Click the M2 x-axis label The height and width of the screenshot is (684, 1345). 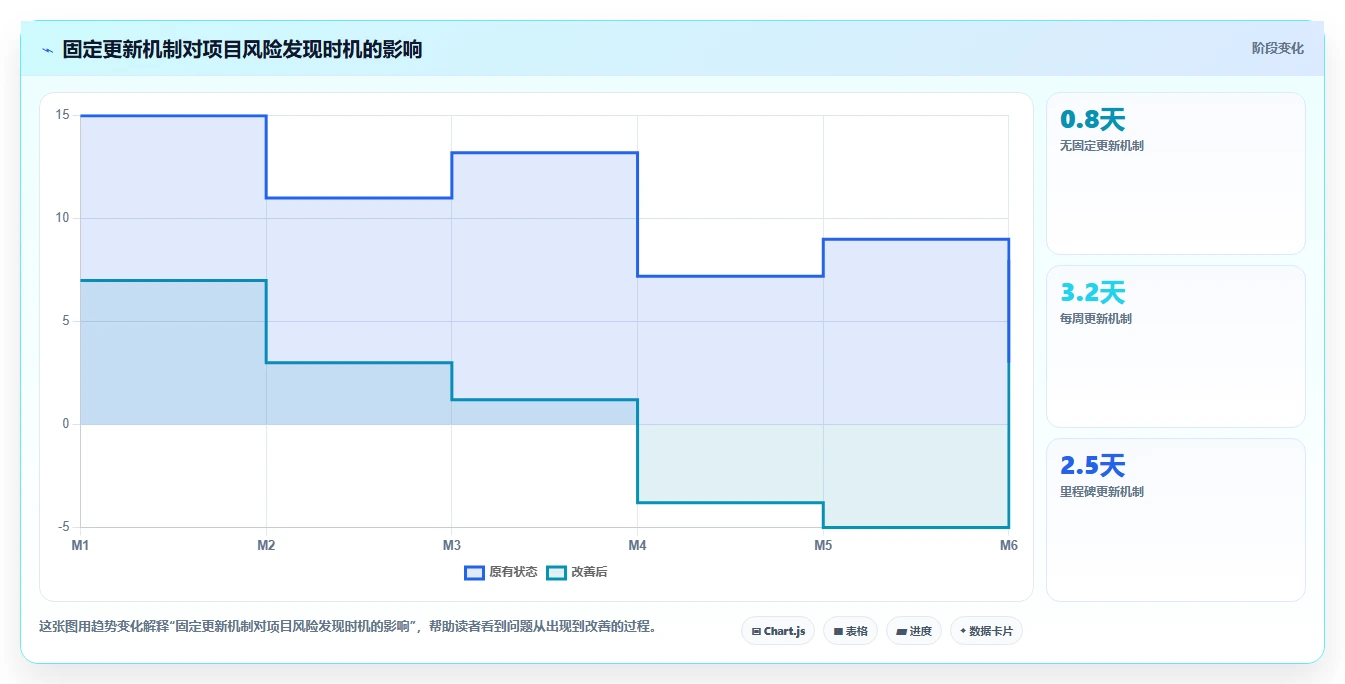coord(266,545)
